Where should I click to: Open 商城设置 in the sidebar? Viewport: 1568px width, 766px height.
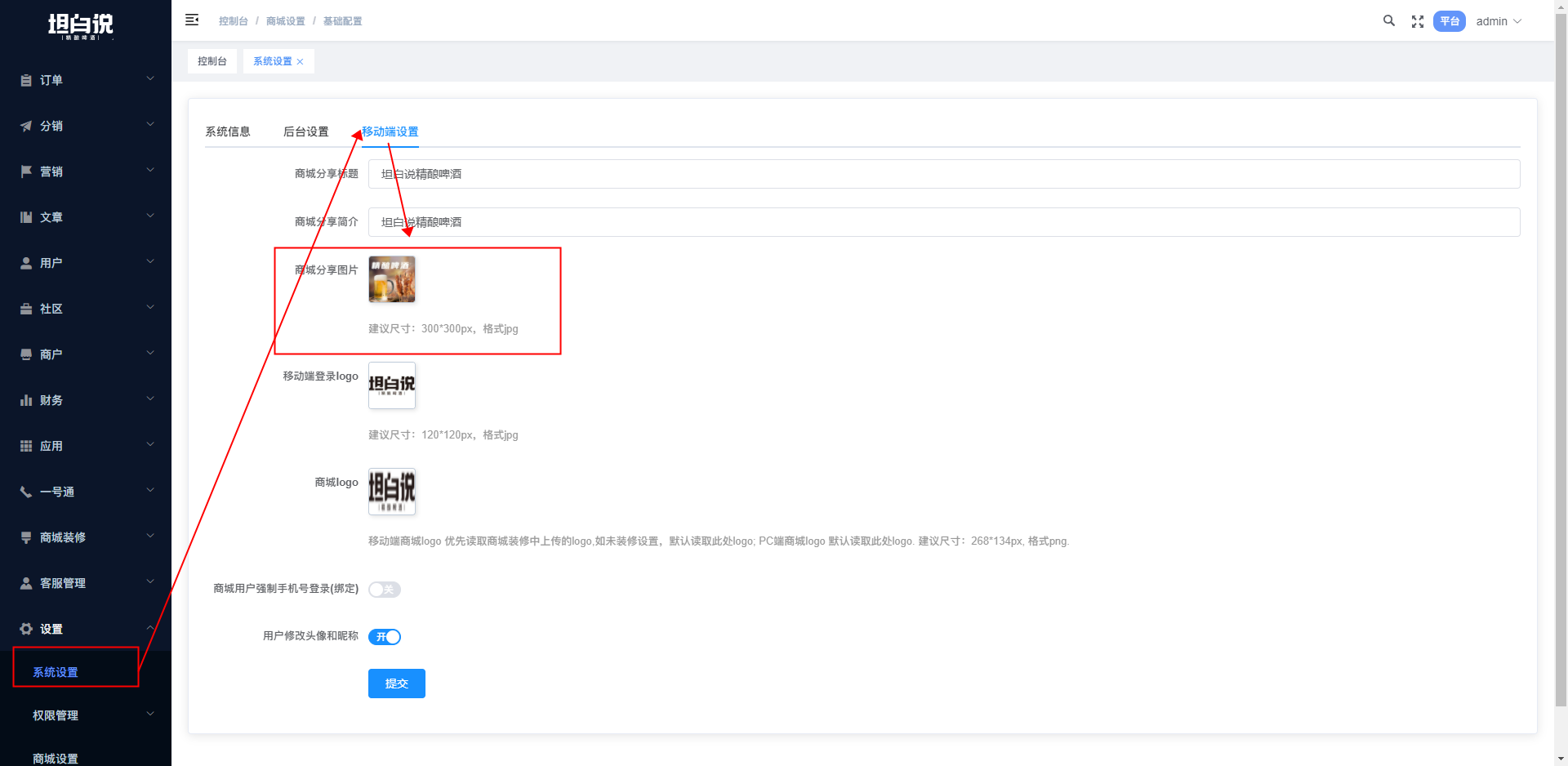pyautogui.click(x=56, y=759)
